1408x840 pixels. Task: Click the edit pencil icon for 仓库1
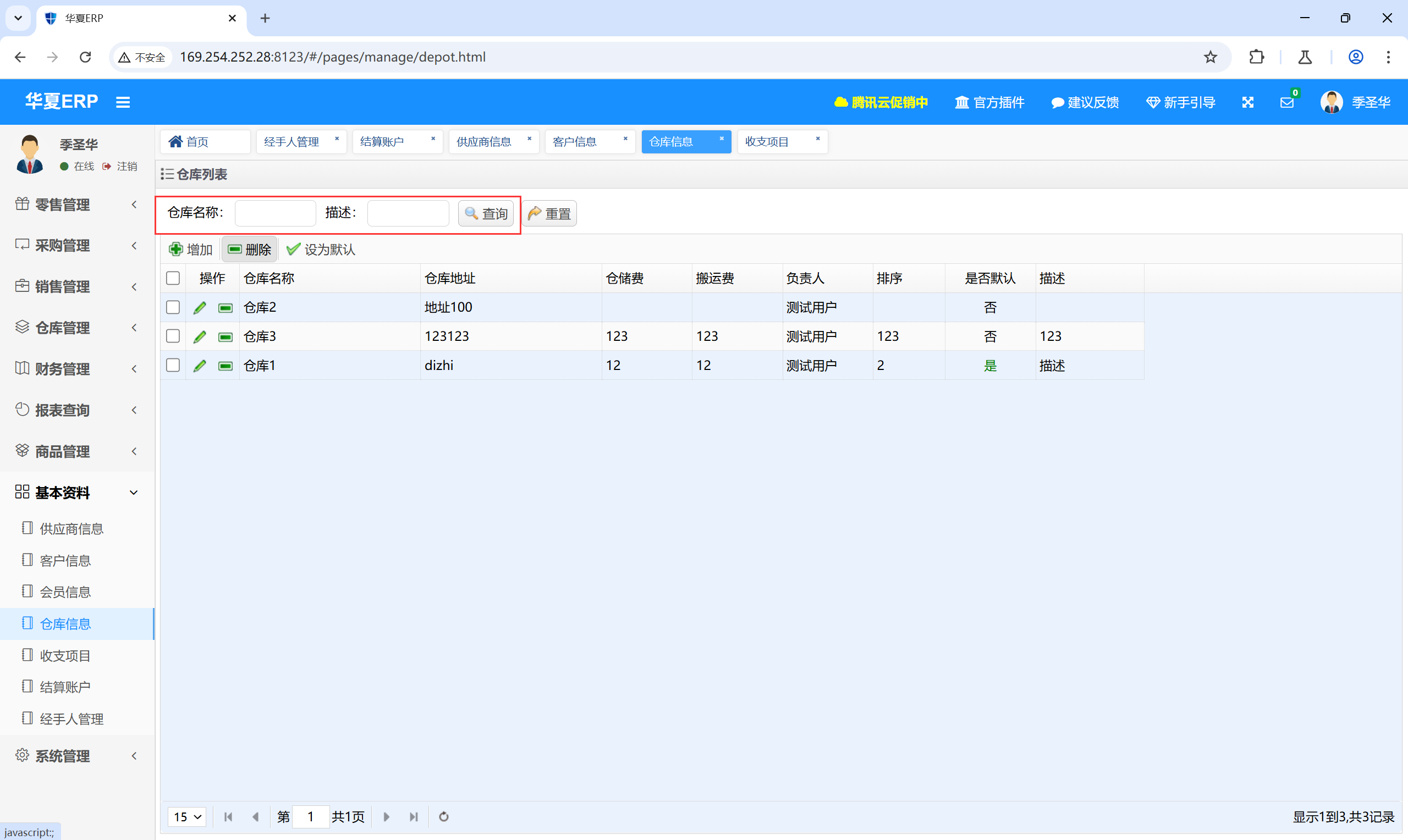[x=199, y=366]
